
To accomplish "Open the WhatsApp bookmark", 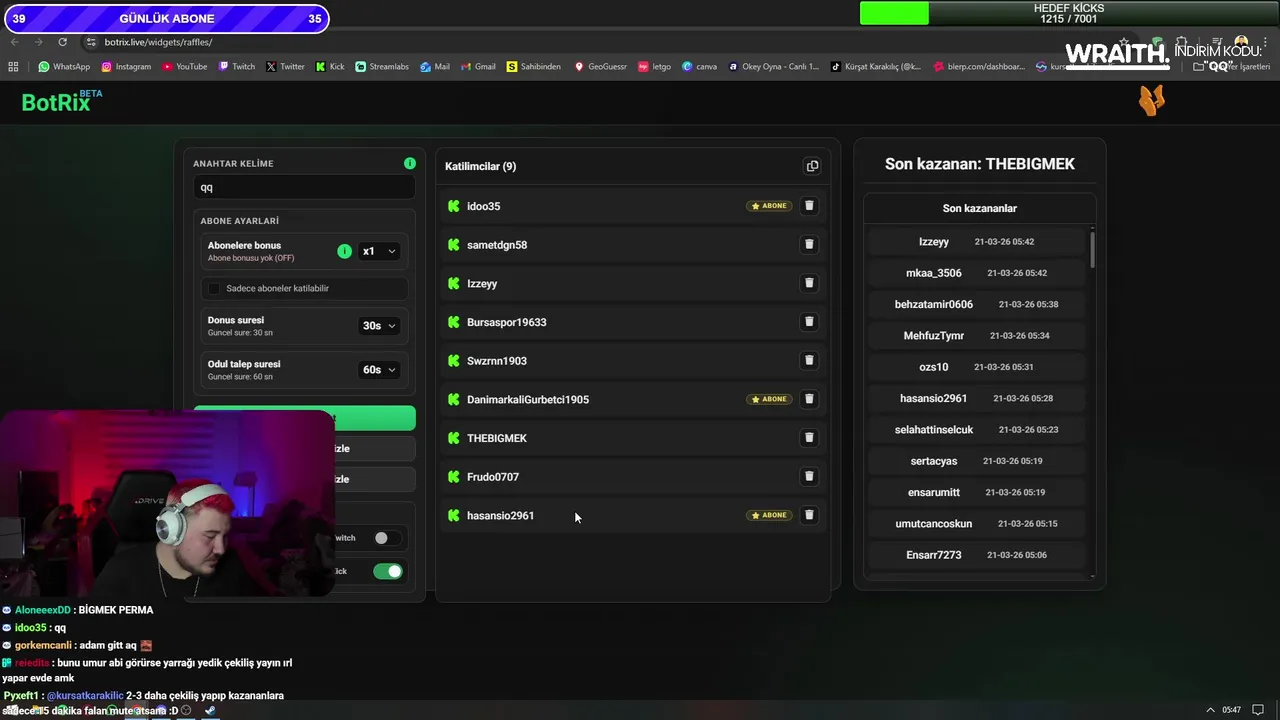I will click(64, 67).
